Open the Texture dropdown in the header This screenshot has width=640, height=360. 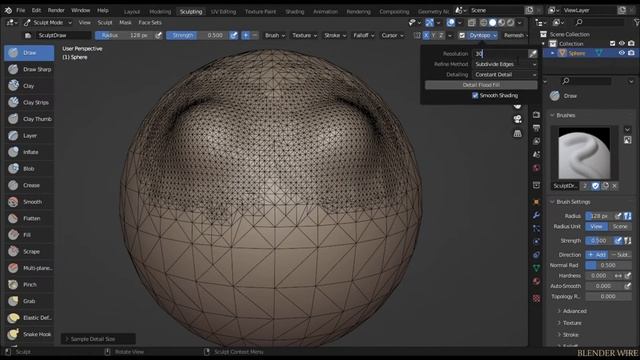[x=304, y=36]
